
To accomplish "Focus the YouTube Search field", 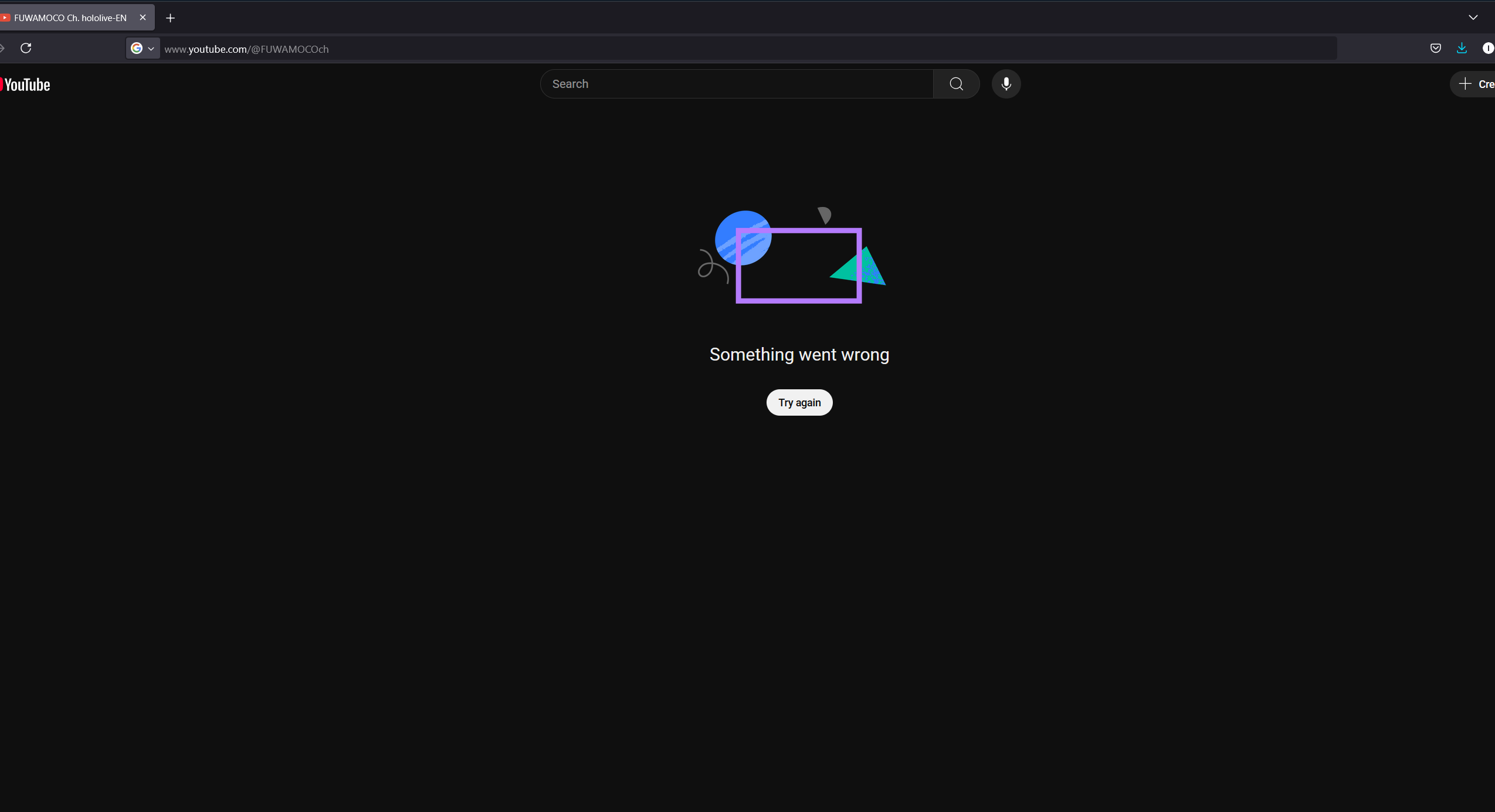I will coord(736,84).
